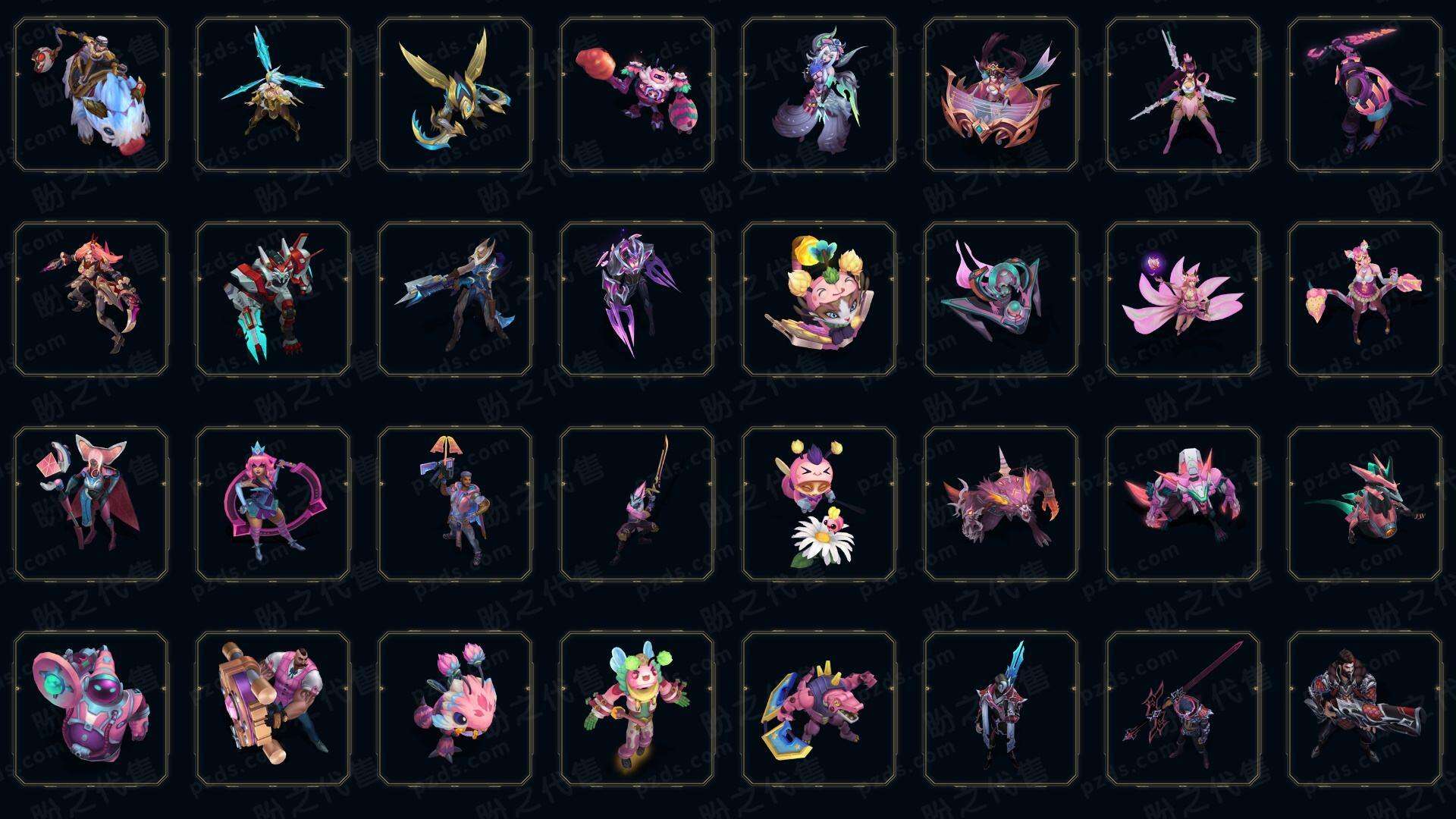Select the white daisy flower bee skin
The image size is (1456, 819).
(819, 504)
